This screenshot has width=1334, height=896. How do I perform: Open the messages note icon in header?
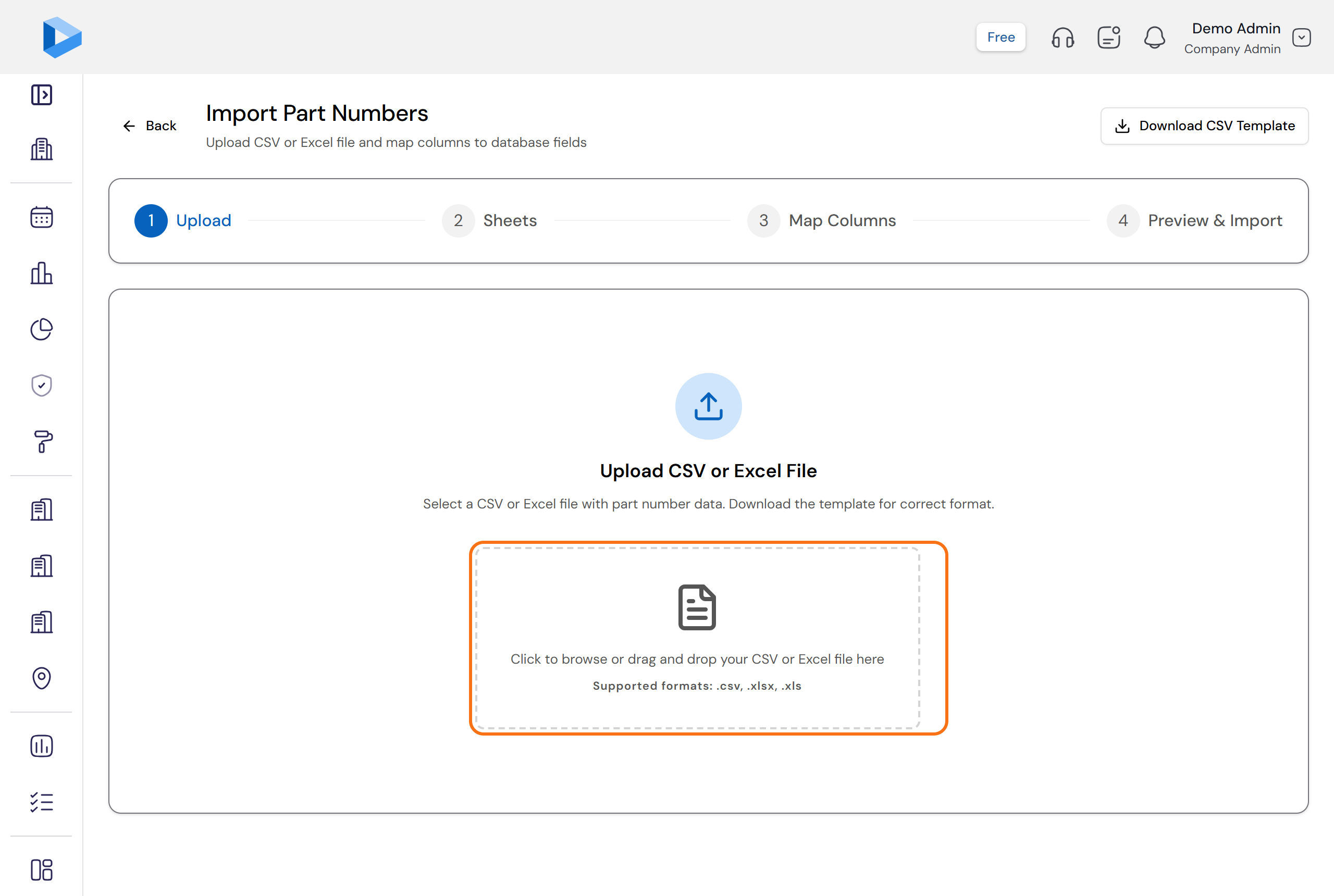pos(1108,38)
